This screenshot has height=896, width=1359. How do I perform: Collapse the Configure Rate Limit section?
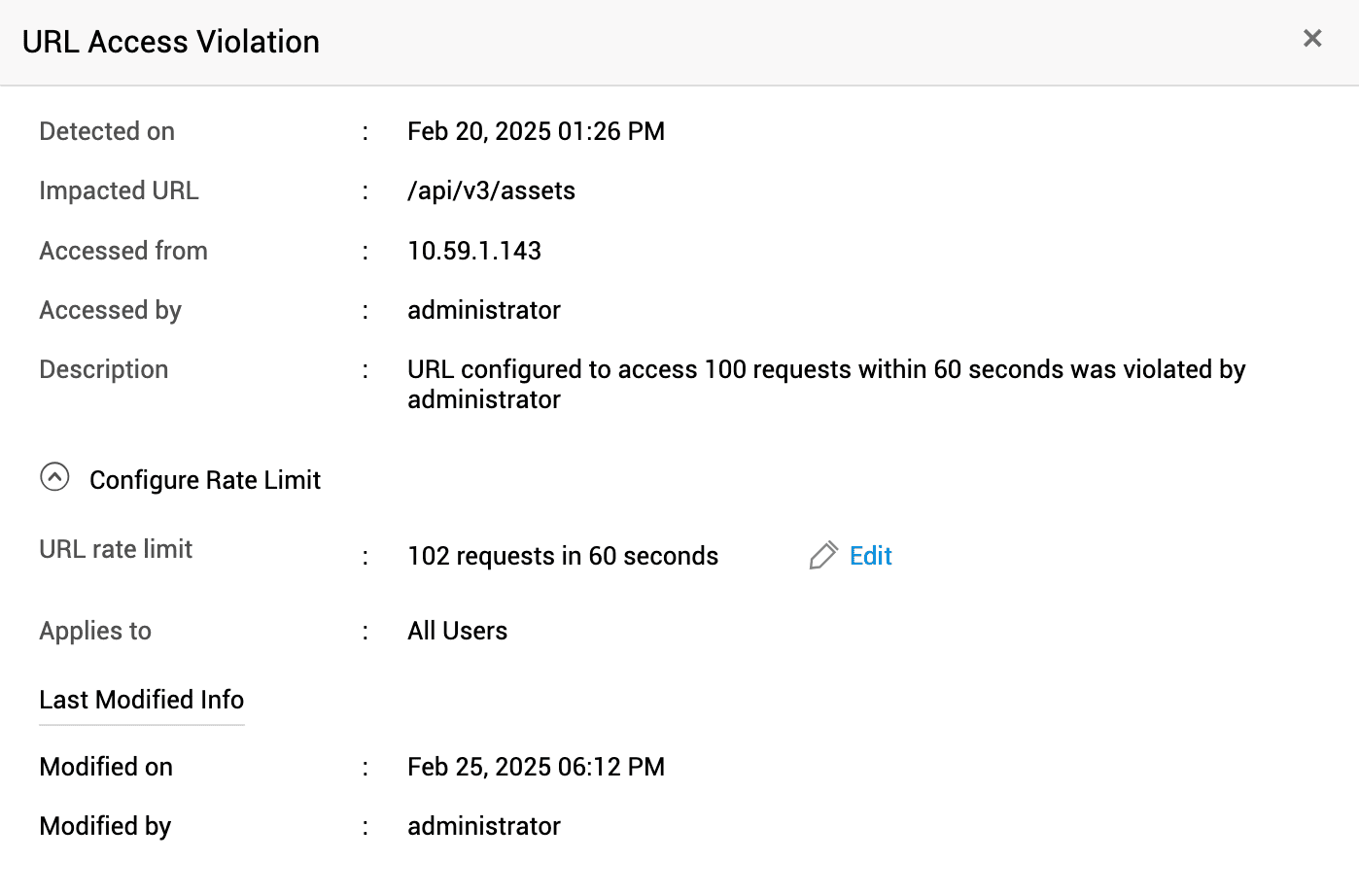54,477
